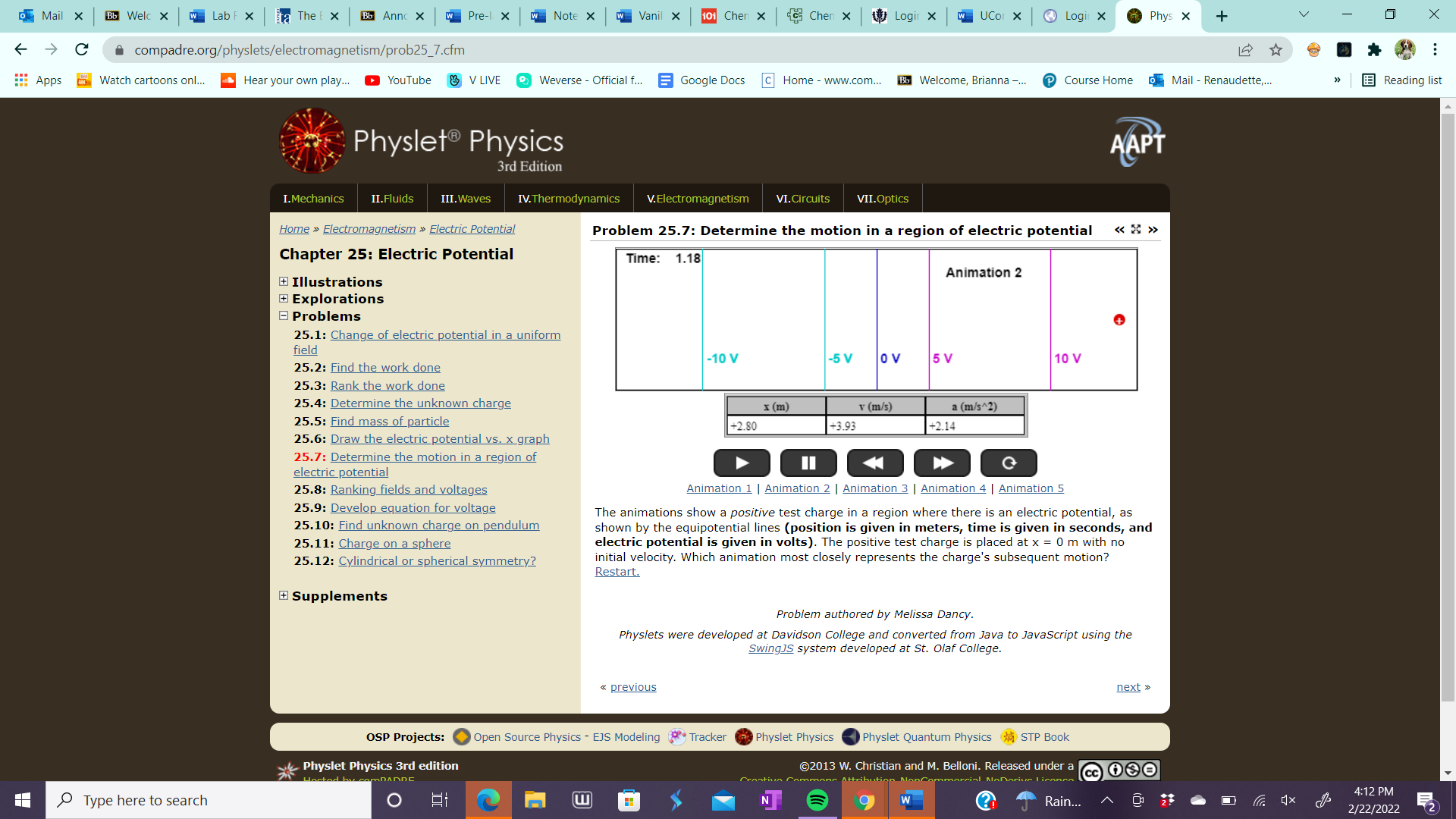Reset the animation with the reload icon
Viewport: 1456px width, 819px height.
click(x=1009, y=463)
